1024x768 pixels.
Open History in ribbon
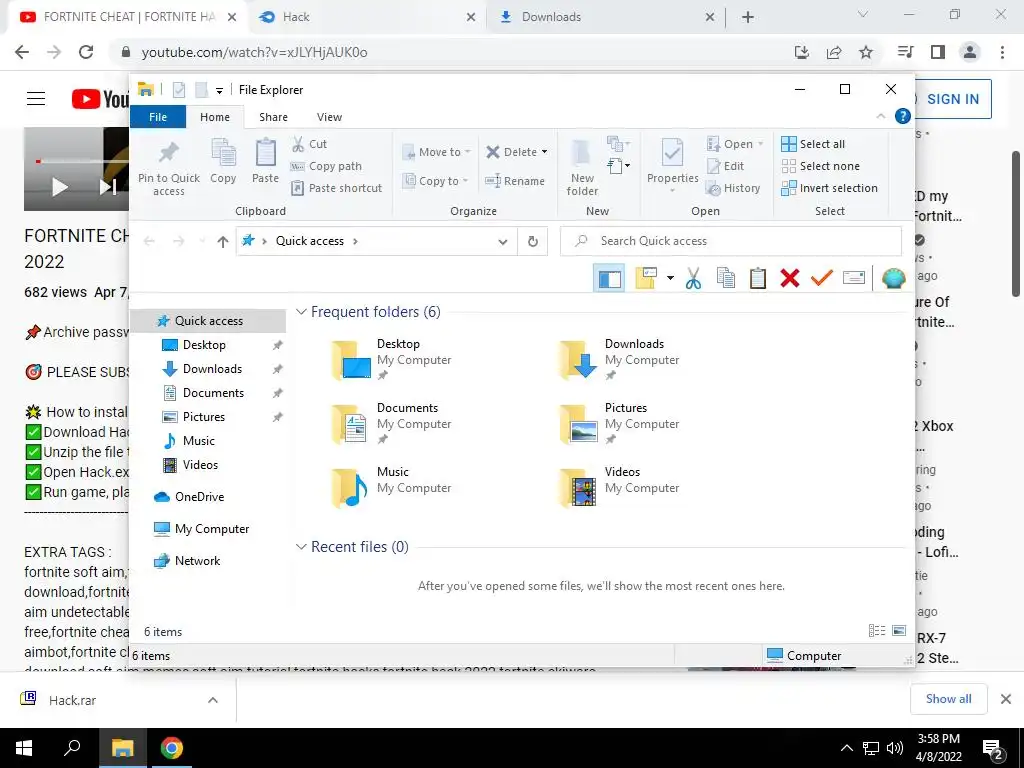coord(733,188)
